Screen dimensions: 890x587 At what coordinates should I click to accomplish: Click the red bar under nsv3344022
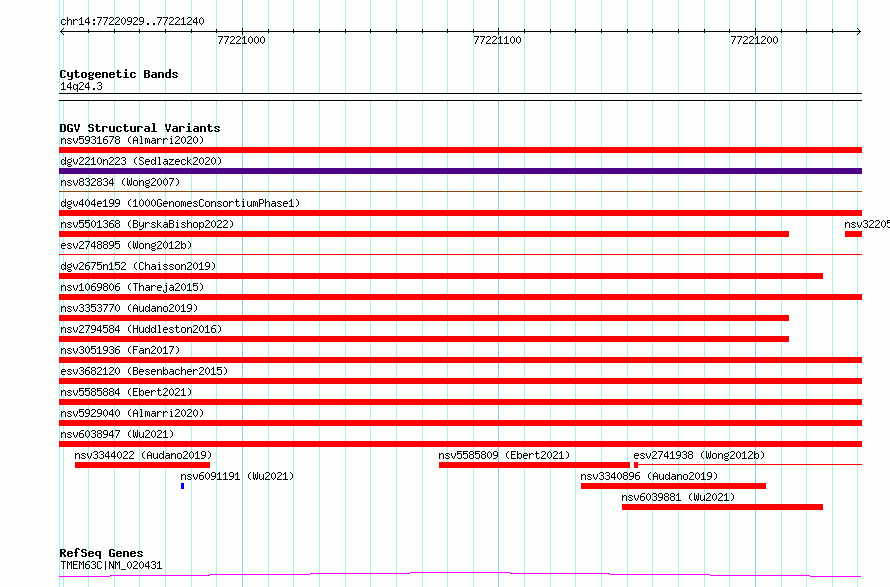(142, 465)
